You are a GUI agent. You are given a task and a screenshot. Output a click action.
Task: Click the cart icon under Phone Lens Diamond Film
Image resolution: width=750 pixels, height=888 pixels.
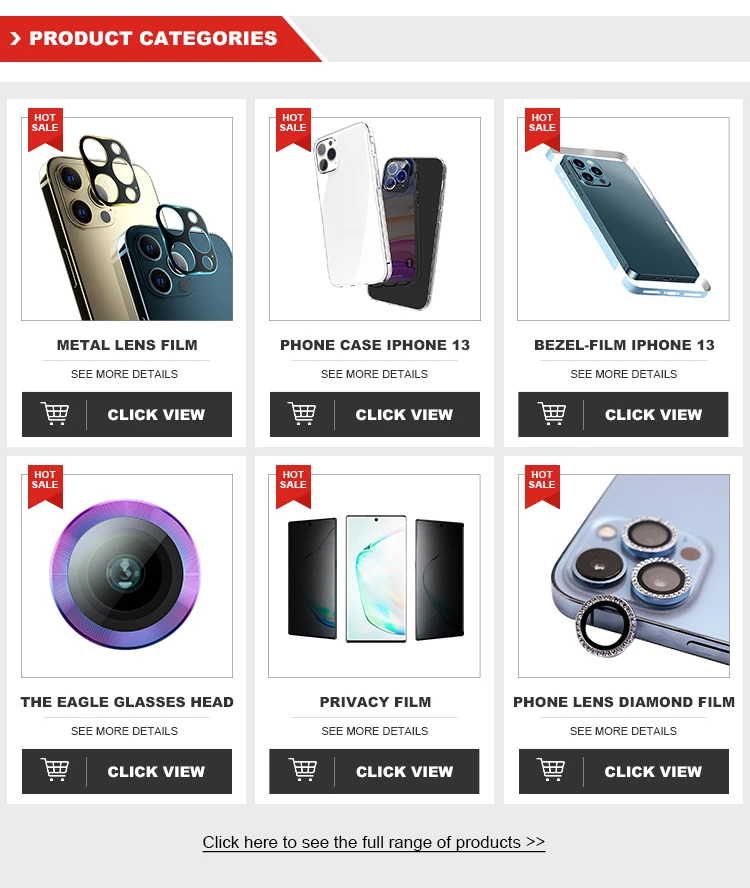click(x=551, y=770)
